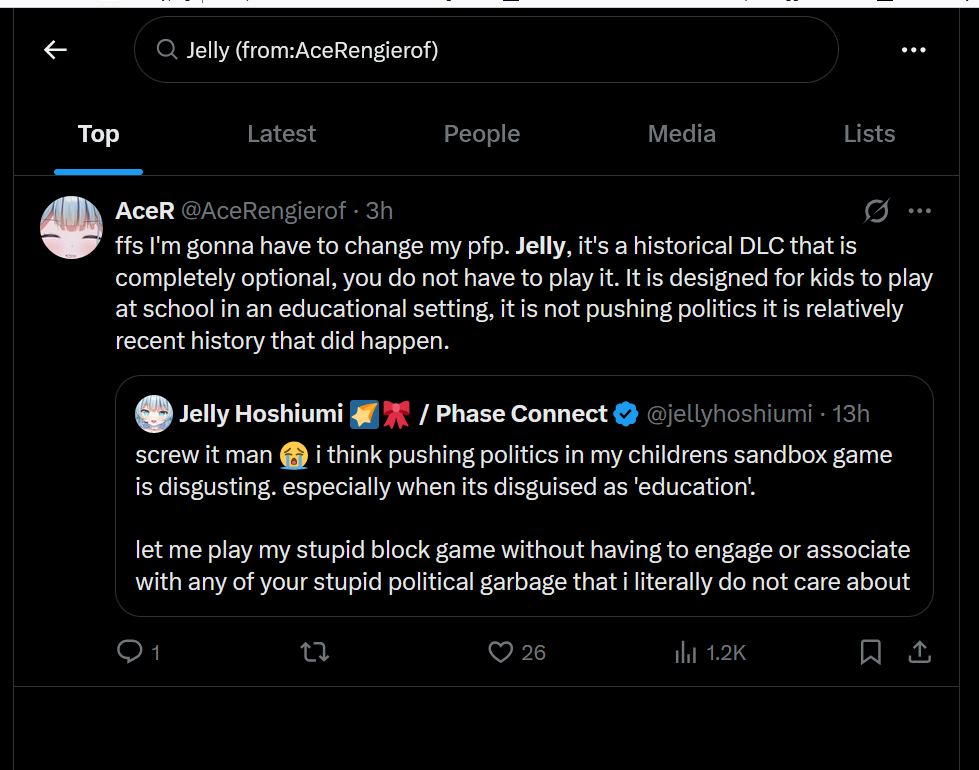979x770 pixels.
Task: Click the Jelly search query field
Action: click(480, 50)
